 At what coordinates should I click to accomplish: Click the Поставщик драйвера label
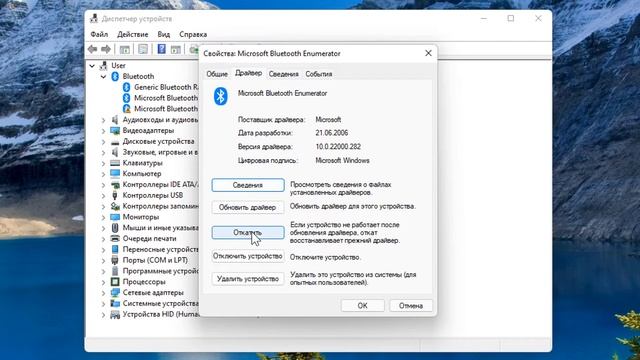[271, 120]
